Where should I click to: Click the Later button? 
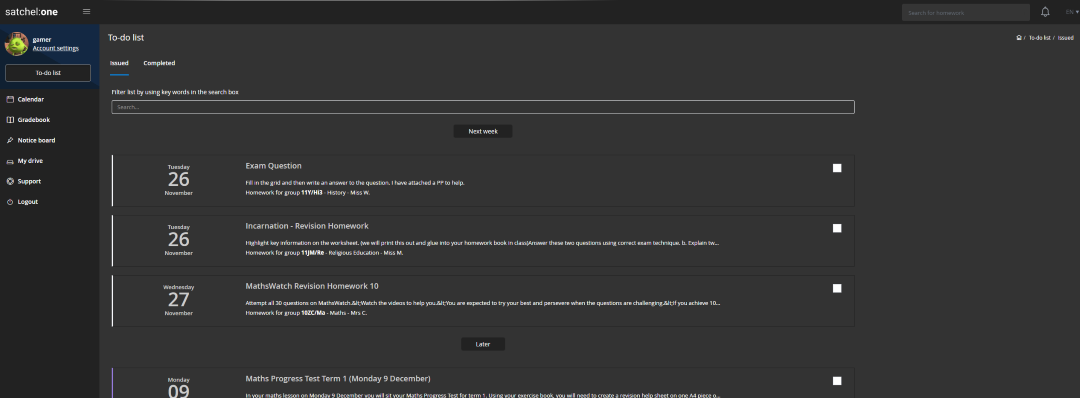coord(483,344)
